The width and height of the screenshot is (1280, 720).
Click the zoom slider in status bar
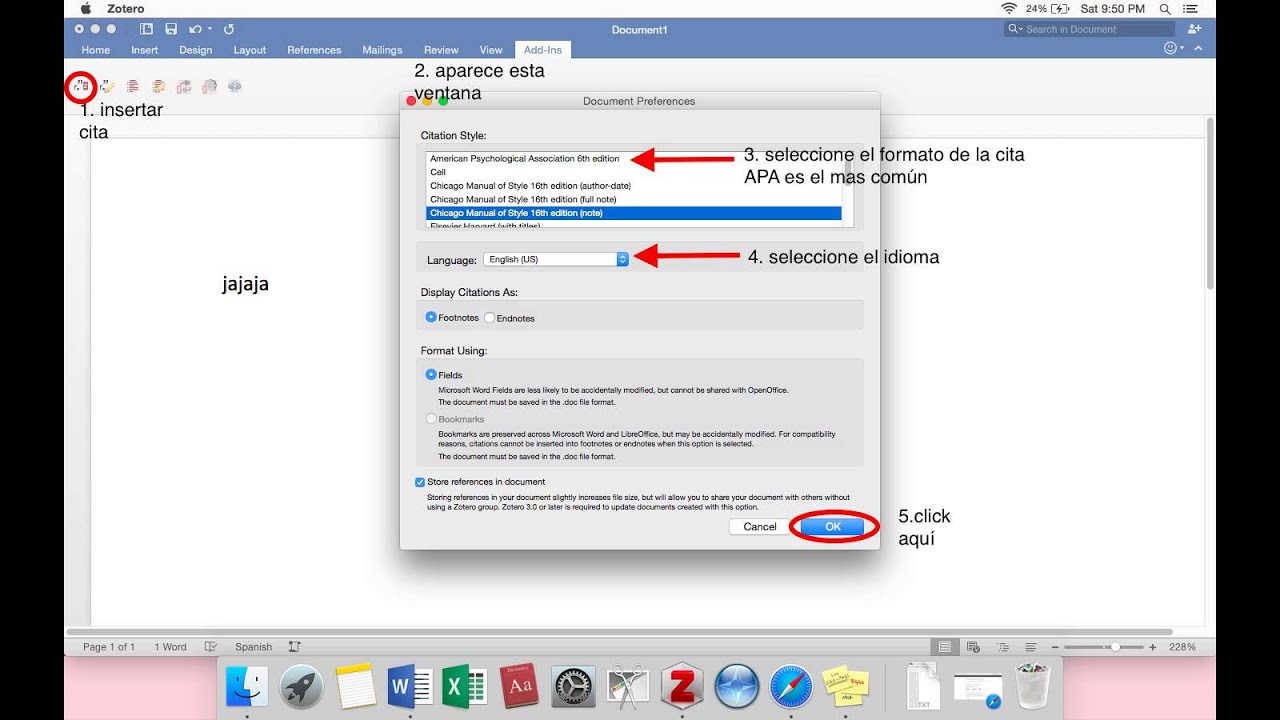pos(1104,647)
